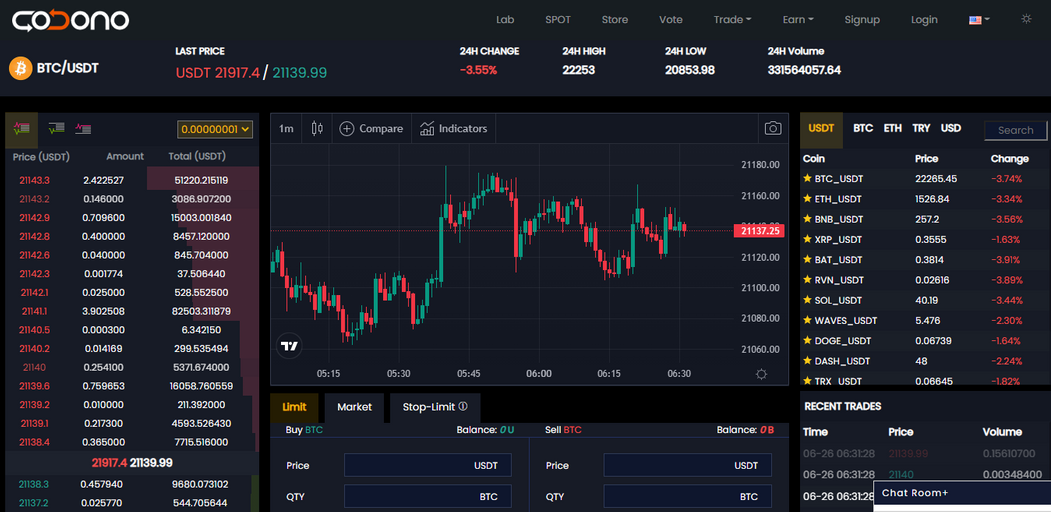The image size is (1051, 512).
Task: Switch market list to USDT tab
Action: [821, 129]
